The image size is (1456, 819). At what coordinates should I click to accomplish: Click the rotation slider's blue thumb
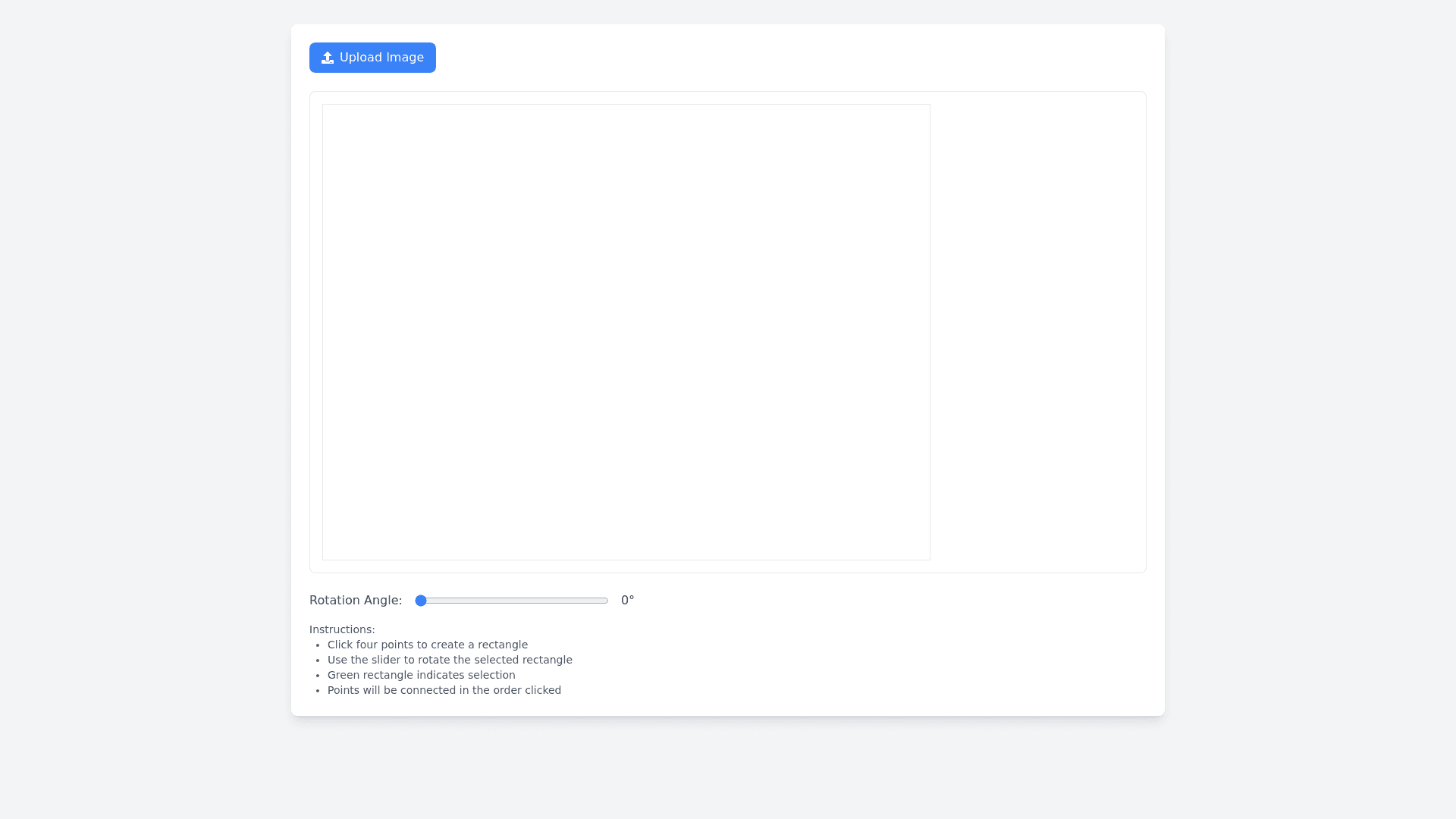click(421, 601)
